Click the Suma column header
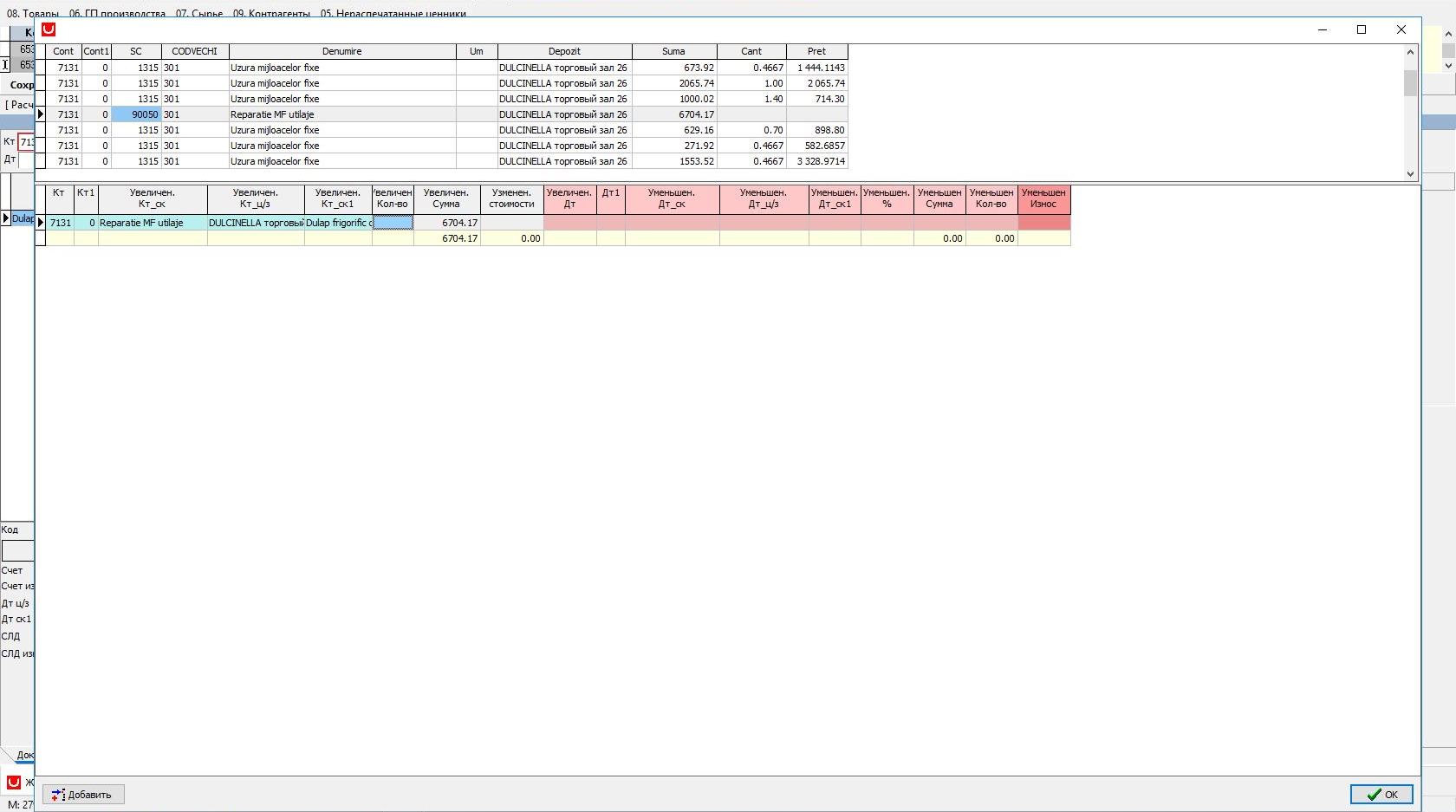 coord(673,52)
